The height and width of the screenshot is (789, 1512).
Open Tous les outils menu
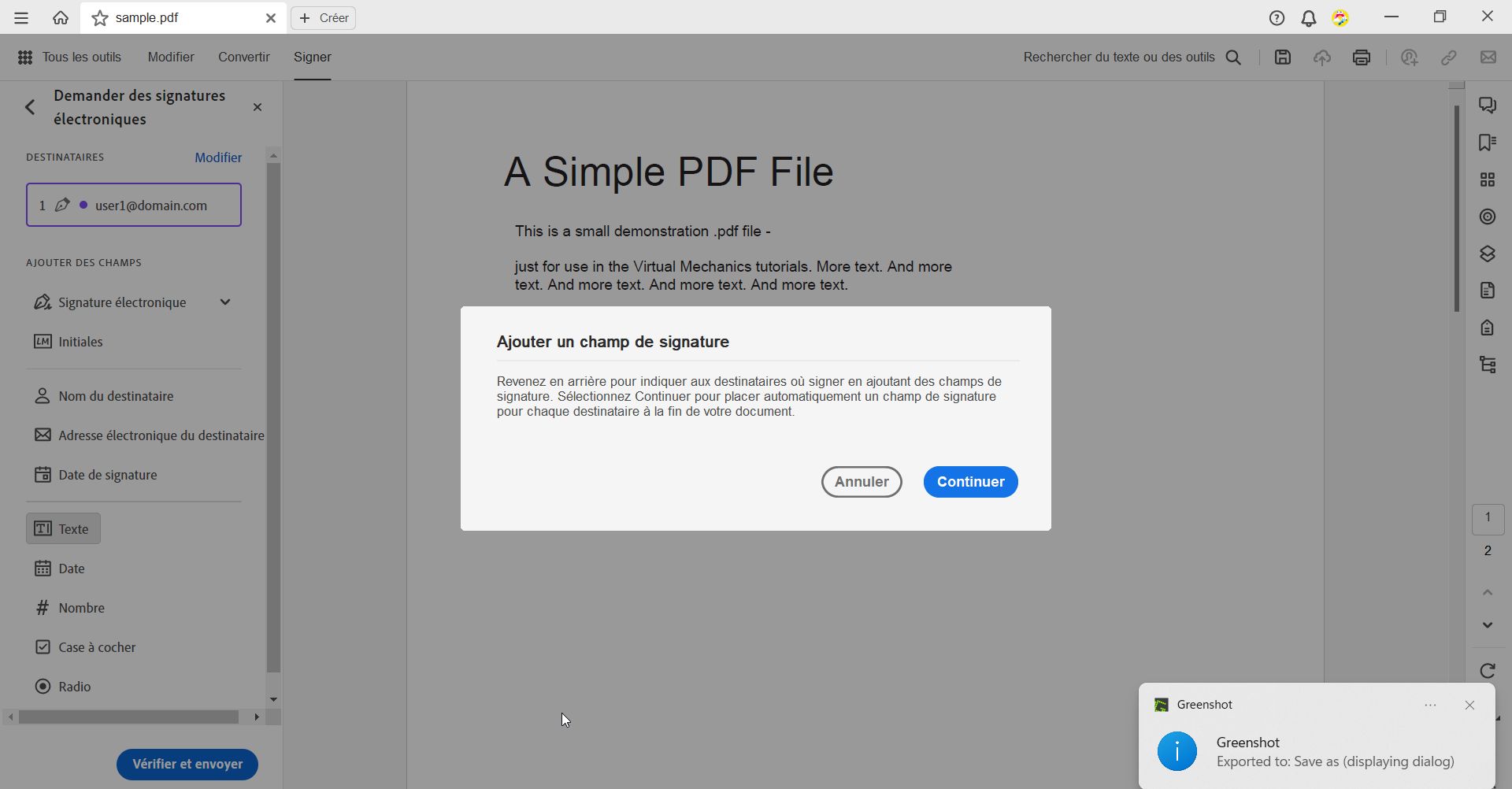tap(69, 57)
